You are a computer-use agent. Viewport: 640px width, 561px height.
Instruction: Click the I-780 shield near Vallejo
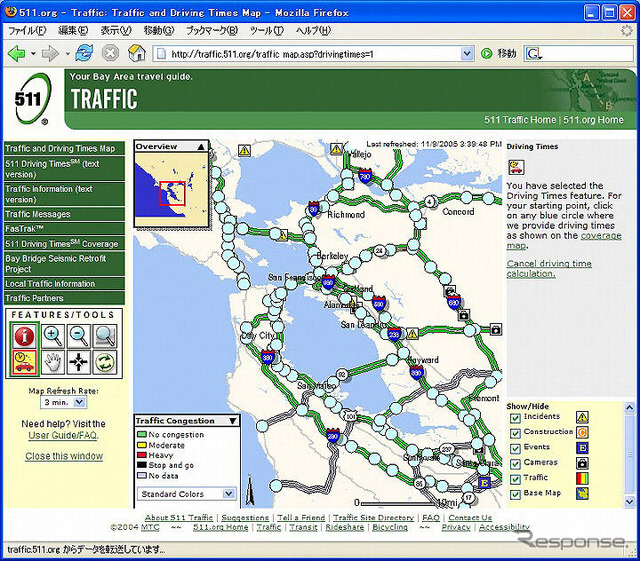pyautogui.click(x=365, y=176)
